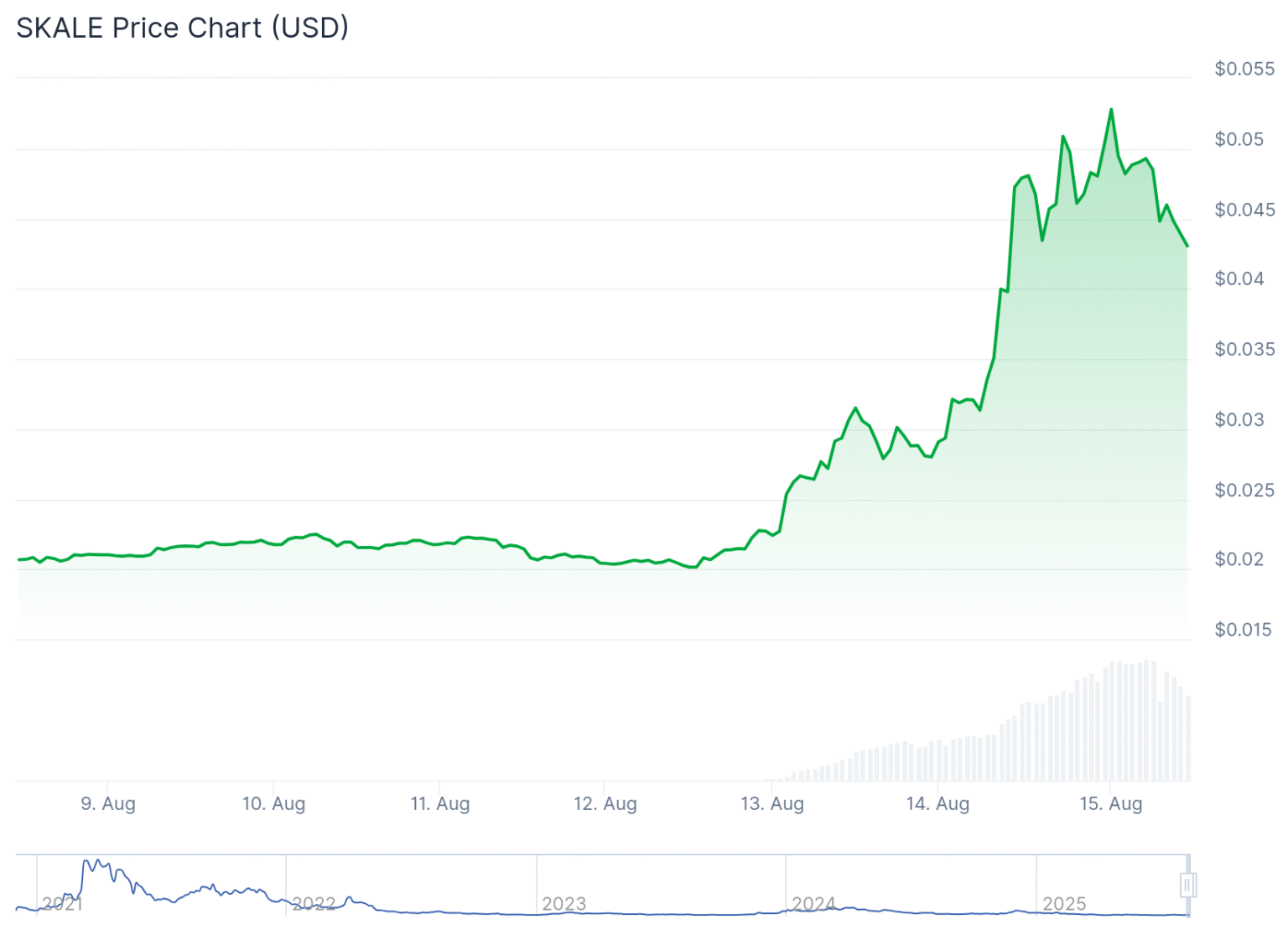Click the 13. Aug date label

pyautogui.click(x=771, y=803)
